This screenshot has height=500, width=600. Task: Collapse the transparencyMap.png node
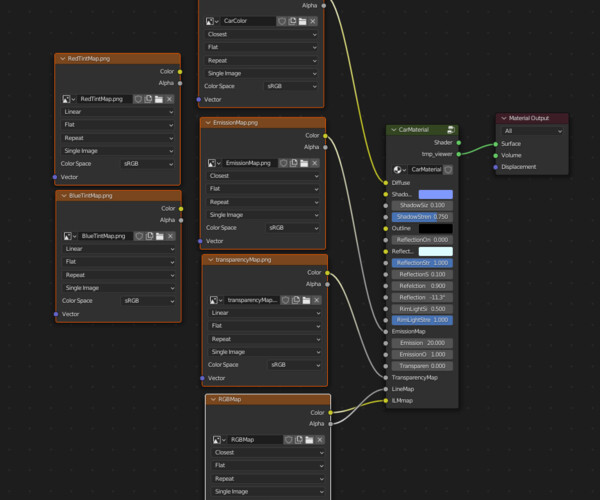point(210,260)
